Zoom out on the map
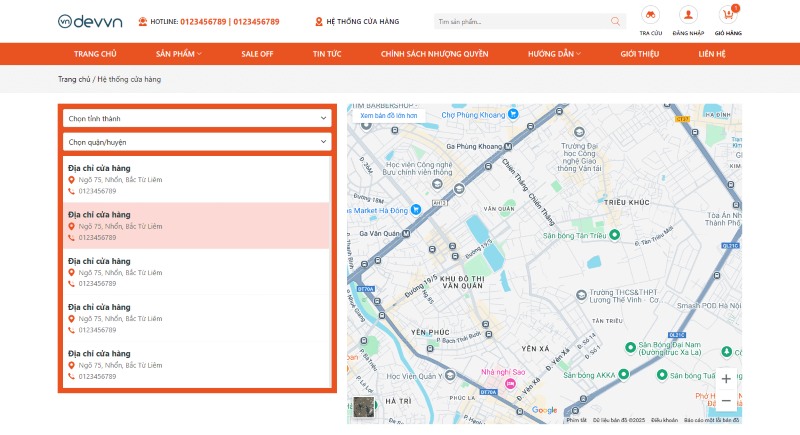 point(726,400)
